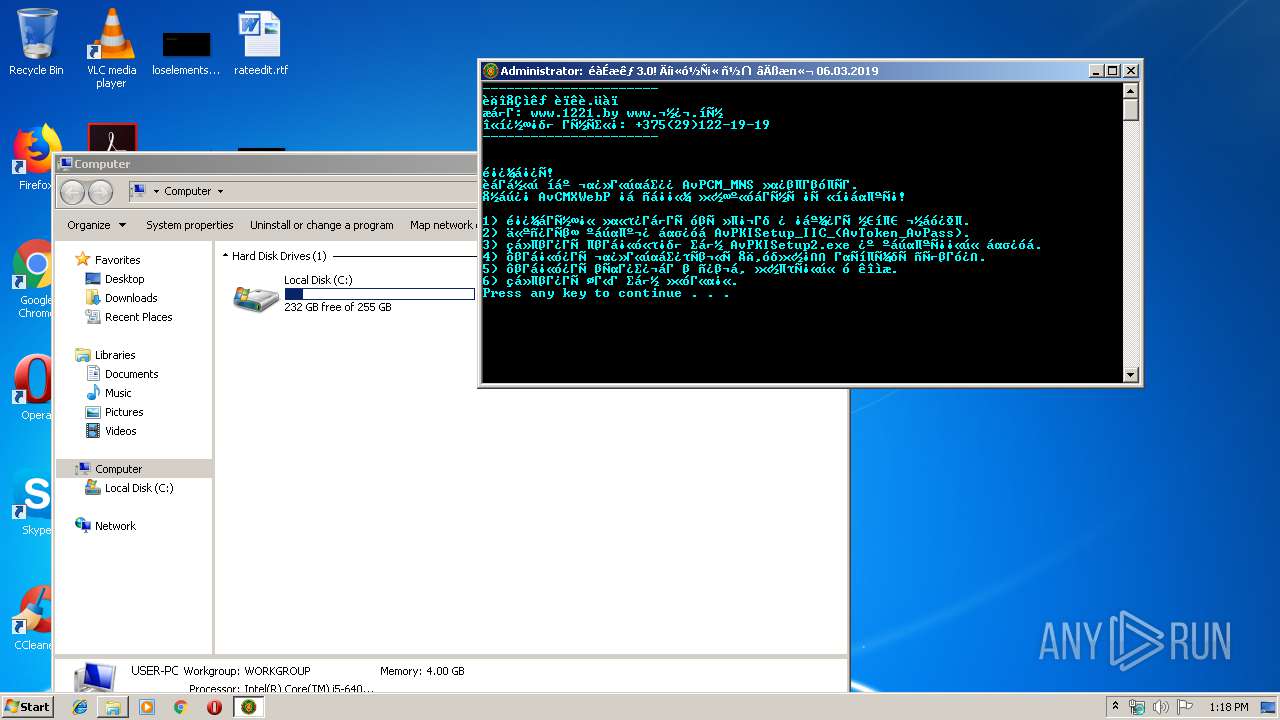1280x720 pixels.
Task: Click the Memory: 4.00 GB detail
Action: (422, 671)
